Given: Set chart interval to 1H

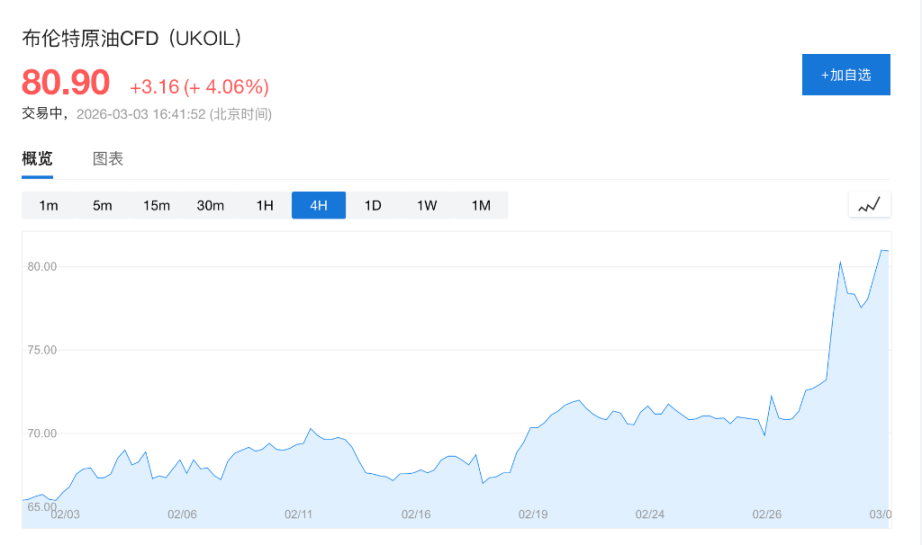Looking at the screenshot, I should coord(265,206).
